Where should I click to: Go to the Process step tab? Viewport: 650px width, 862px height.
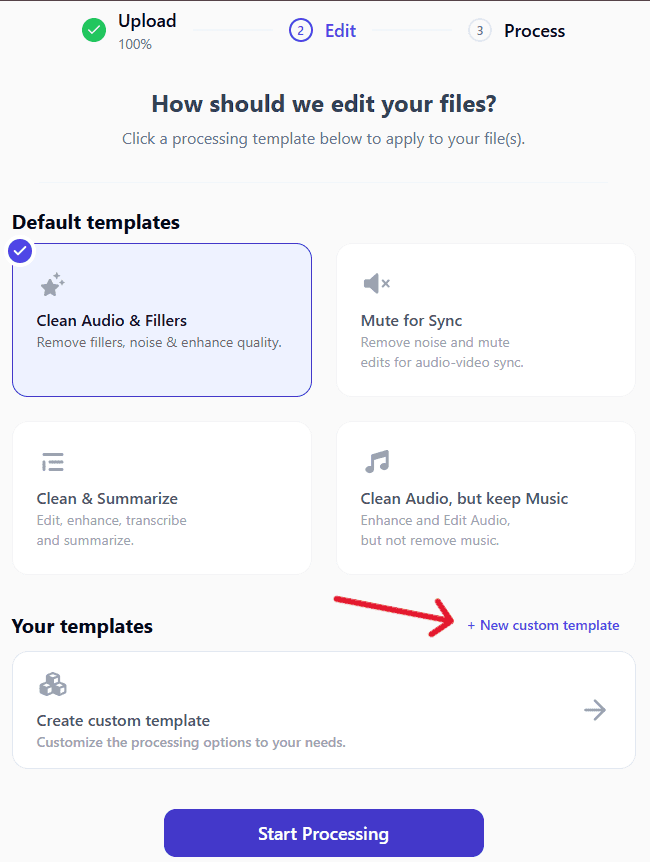tap(535, 31)
